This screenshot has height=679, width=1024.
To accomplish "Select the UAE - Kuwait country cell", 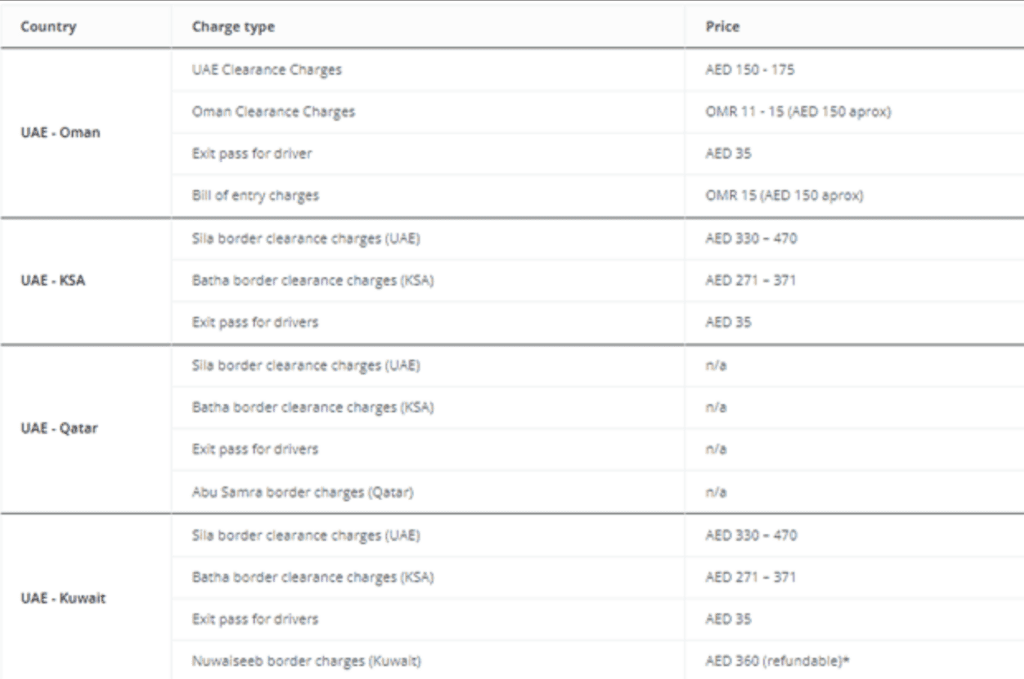I will coord(63,598).
